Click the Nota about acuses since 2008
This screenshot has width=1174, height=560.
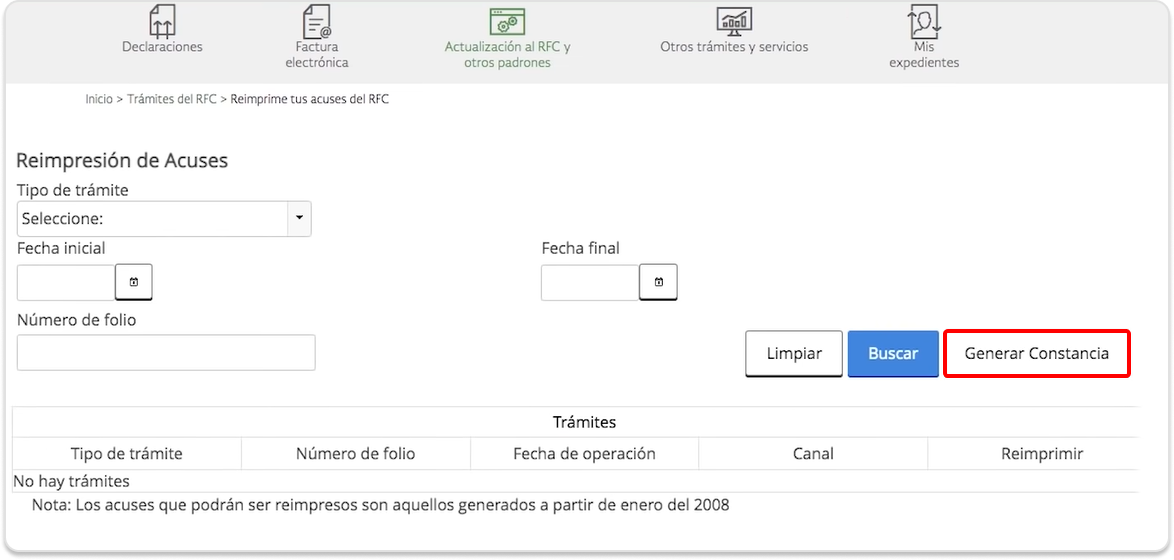(x=380, y=505)
